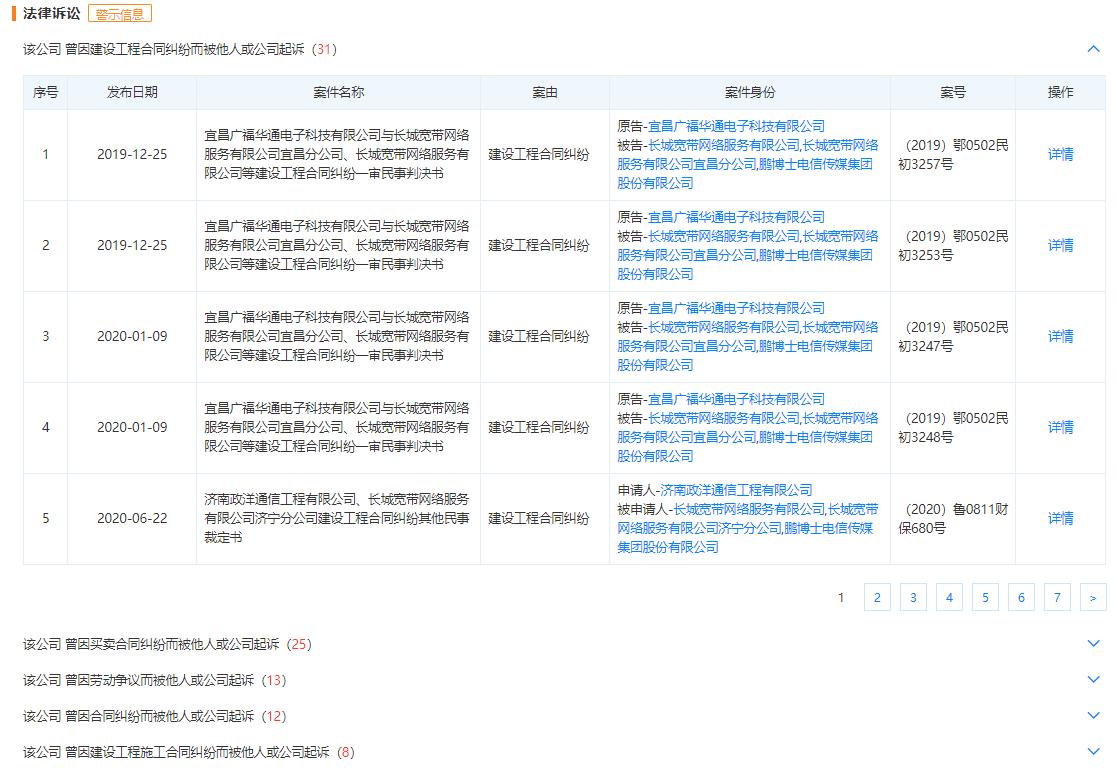
Task: Select case number (2019)鄂0502民初3253号
Action: tap(953, 246)
